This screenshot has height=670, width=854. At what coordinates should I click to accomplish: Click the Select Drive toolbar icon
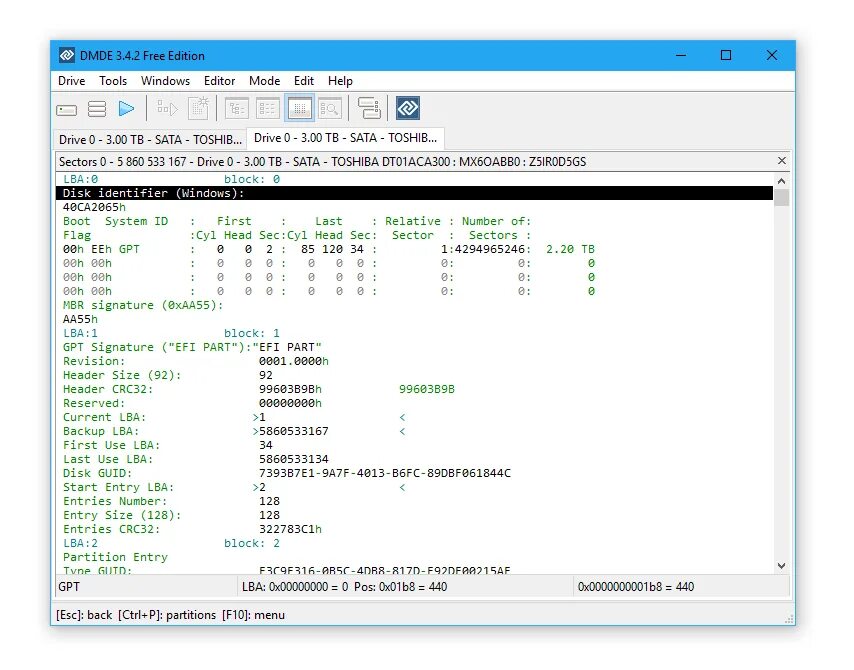pyautogui.click(x=66, y=109)
